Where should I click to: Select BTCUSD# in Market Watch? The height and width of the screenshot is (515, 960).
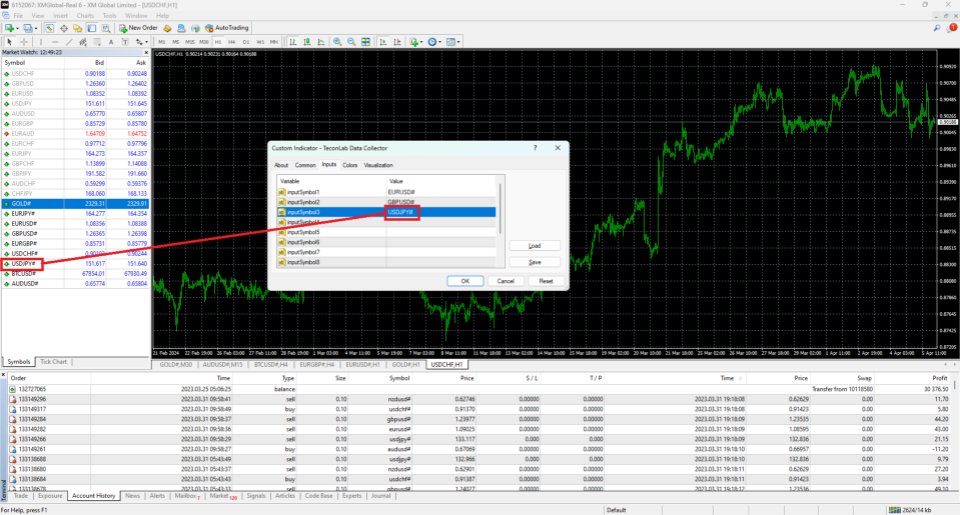[75, 274]
